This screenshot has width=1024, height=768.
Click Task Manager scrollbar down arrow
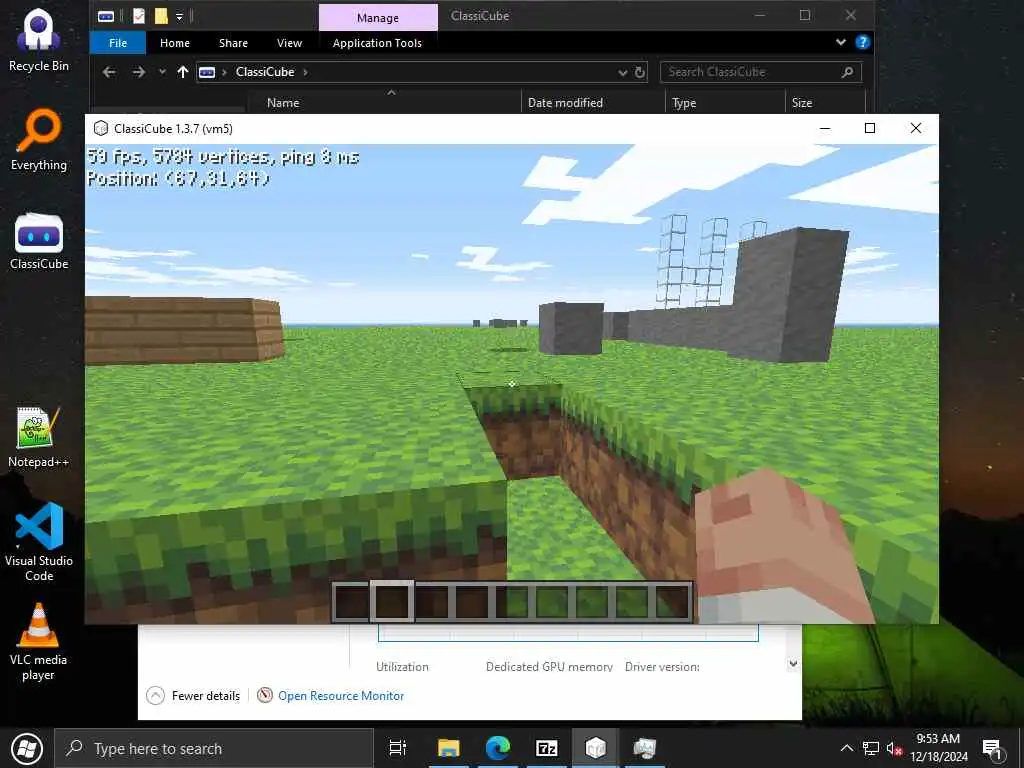click(x=793, y=664)
